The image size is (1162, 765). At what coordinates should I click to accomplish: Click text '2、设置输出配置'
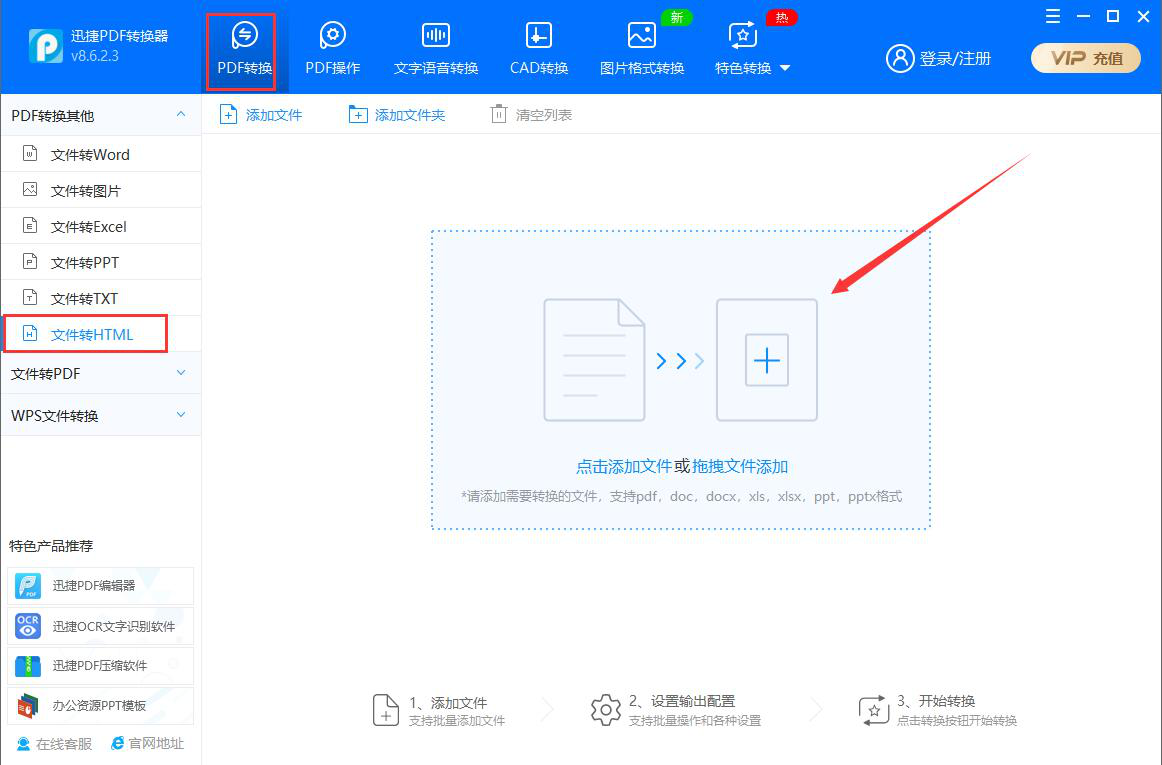(x=682, y=701)
